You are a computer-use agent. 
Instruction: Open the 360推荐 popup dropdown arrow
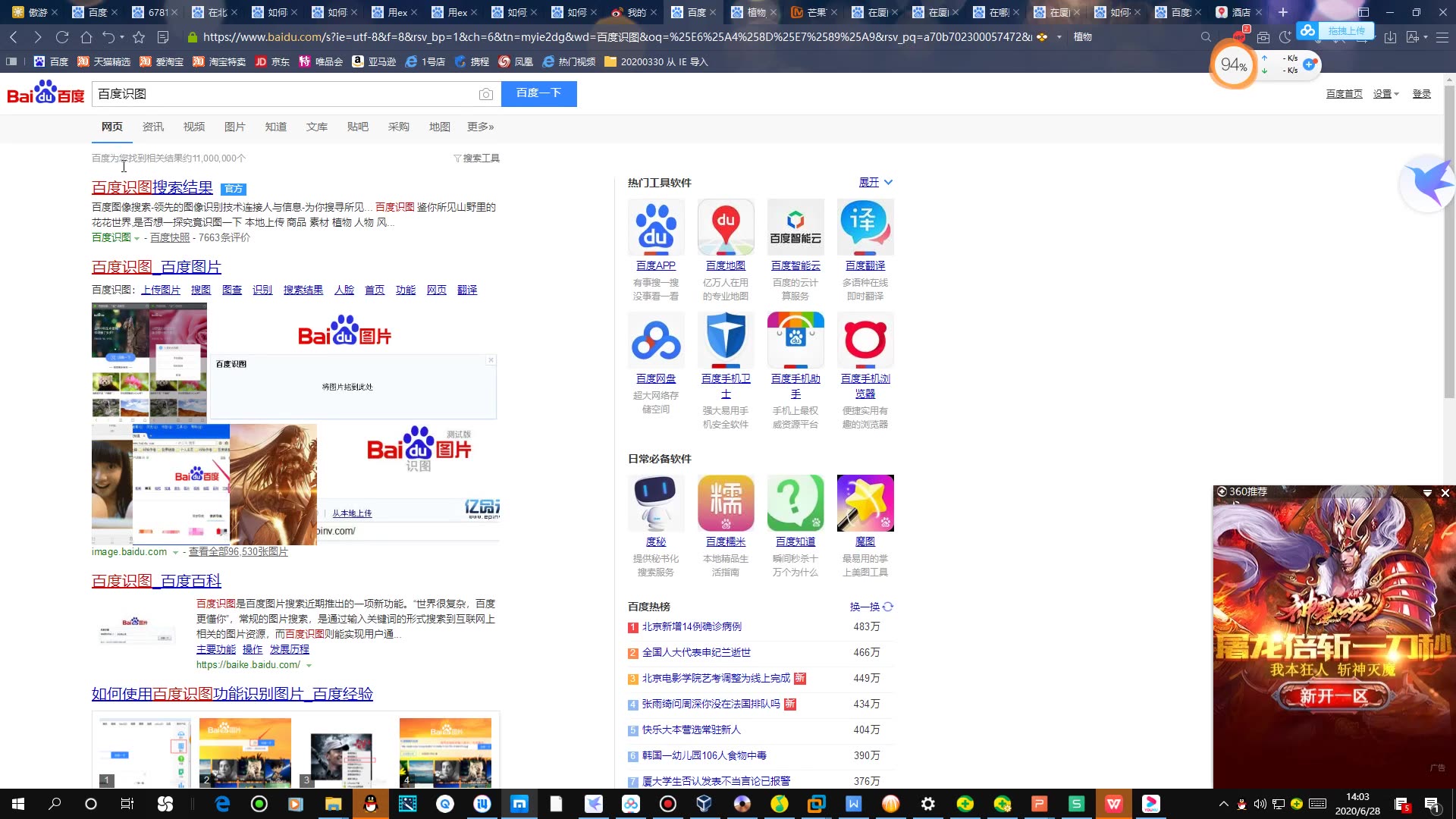1427,493
